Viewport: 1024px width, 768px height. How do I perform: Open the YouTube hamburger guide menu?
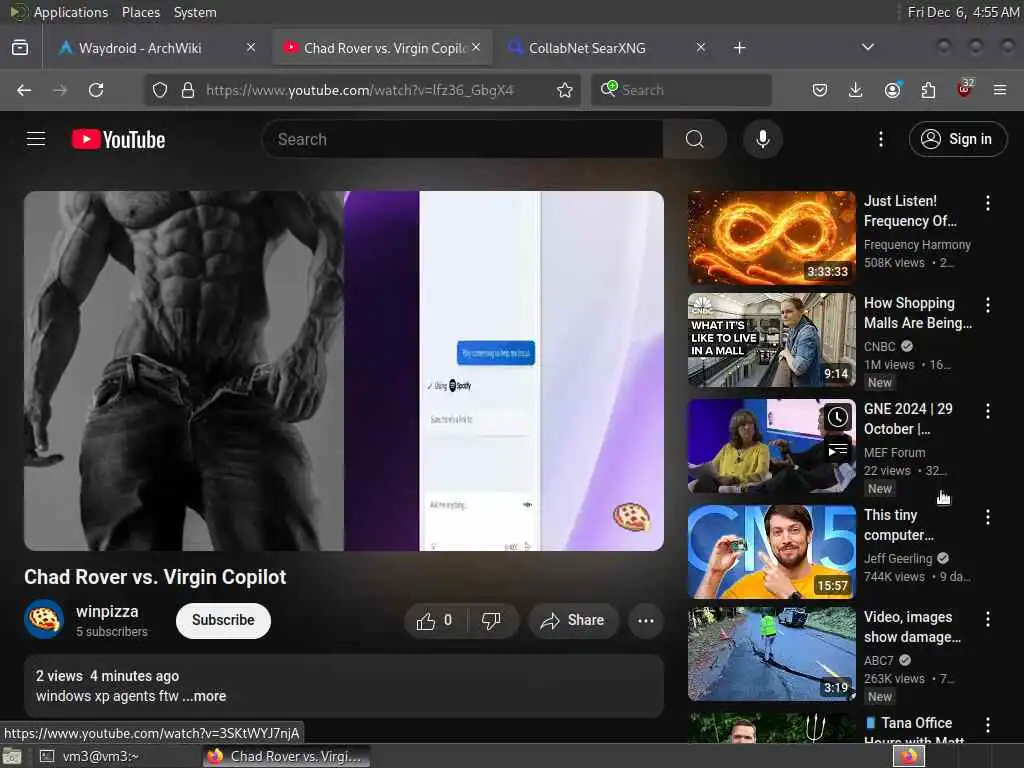coord(36,139)
